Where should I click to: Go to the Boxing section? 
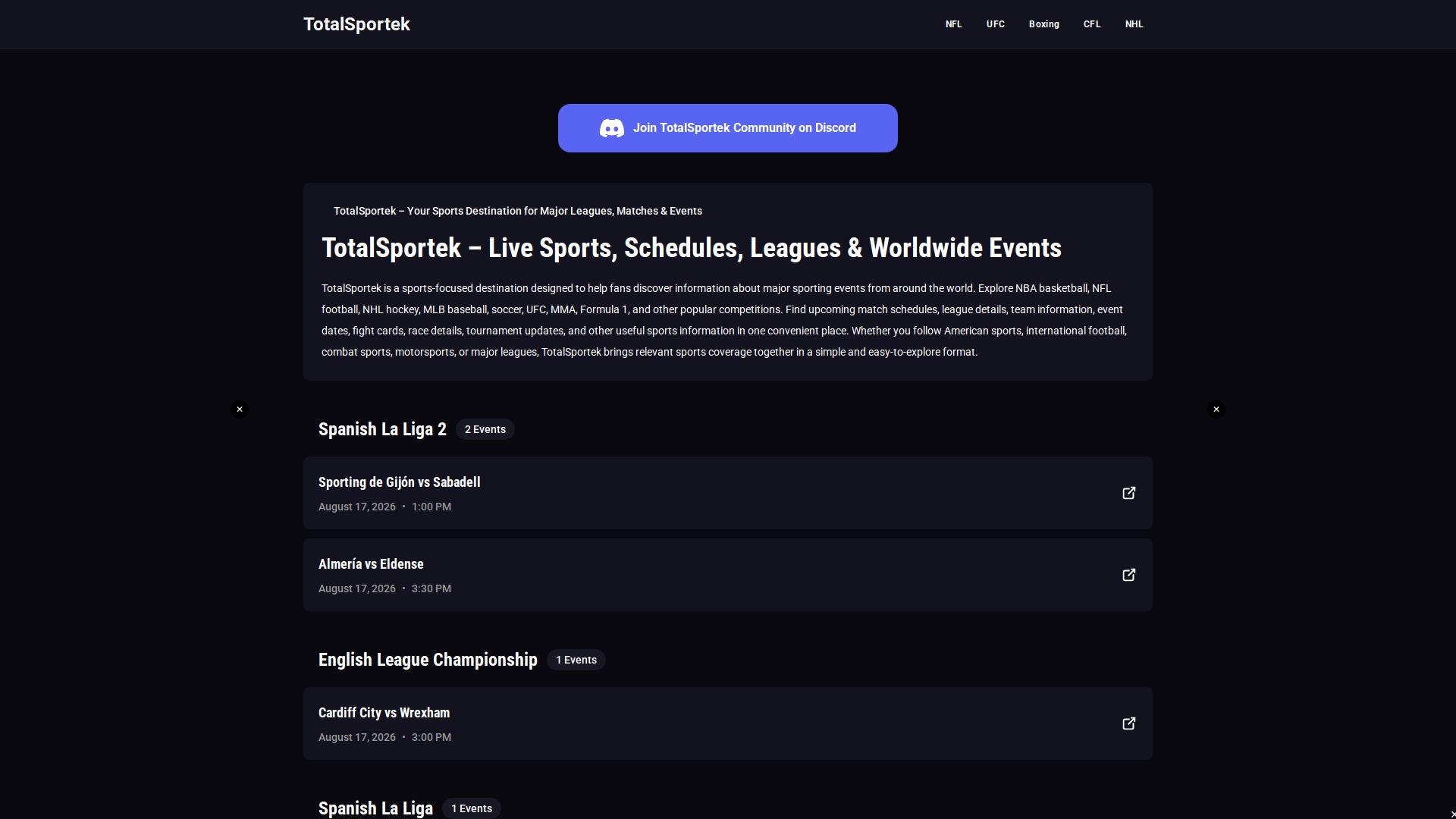[1043, 24]
